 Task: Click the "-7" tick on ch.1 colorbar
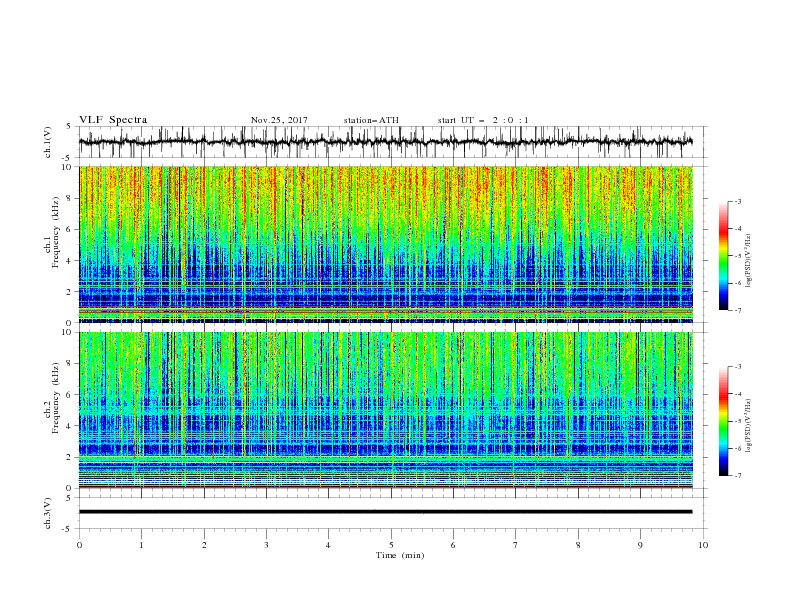coord(738,310)
